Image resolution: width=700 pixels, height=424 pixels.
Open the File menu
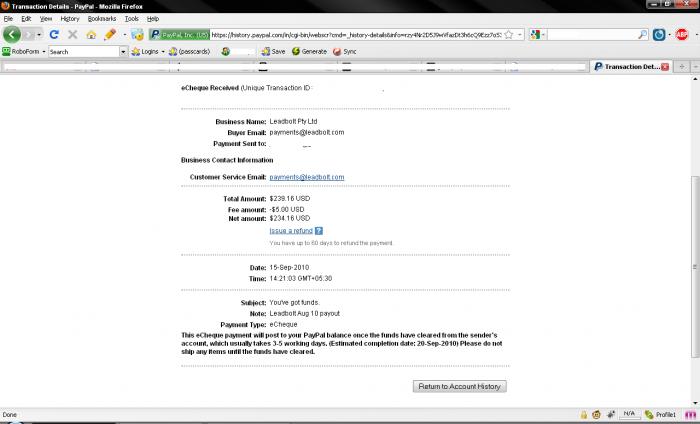point(8,19)
